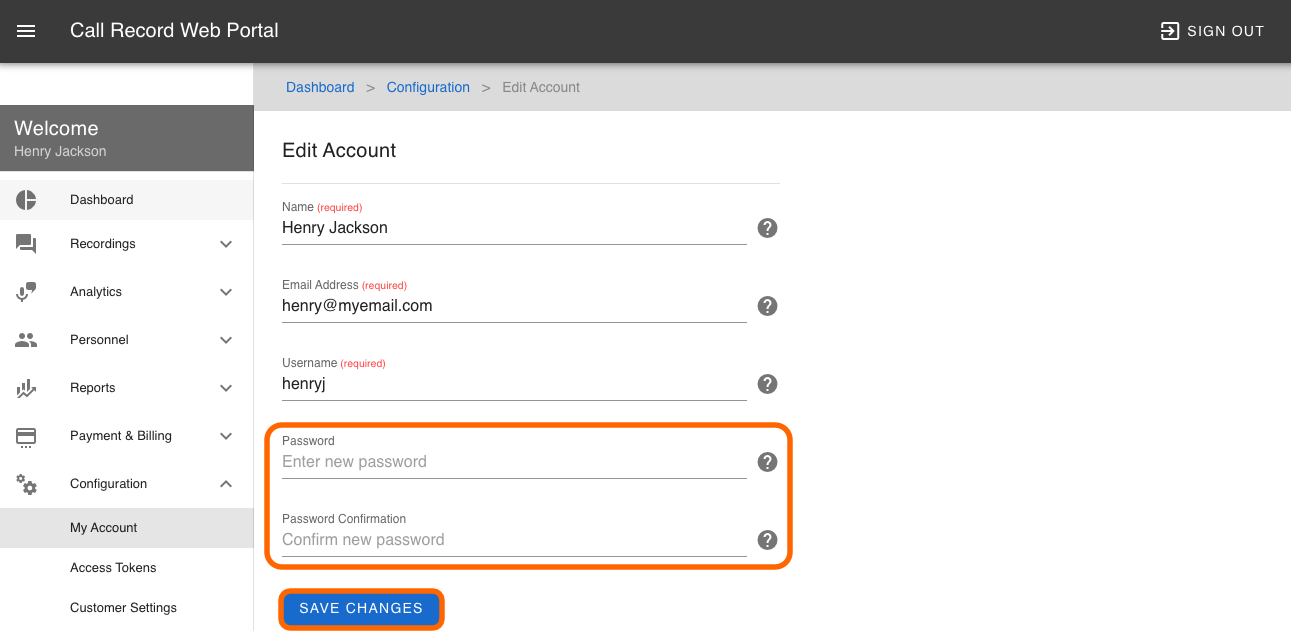
Task: Select My Account under Configuration
Action: point(127,528)
